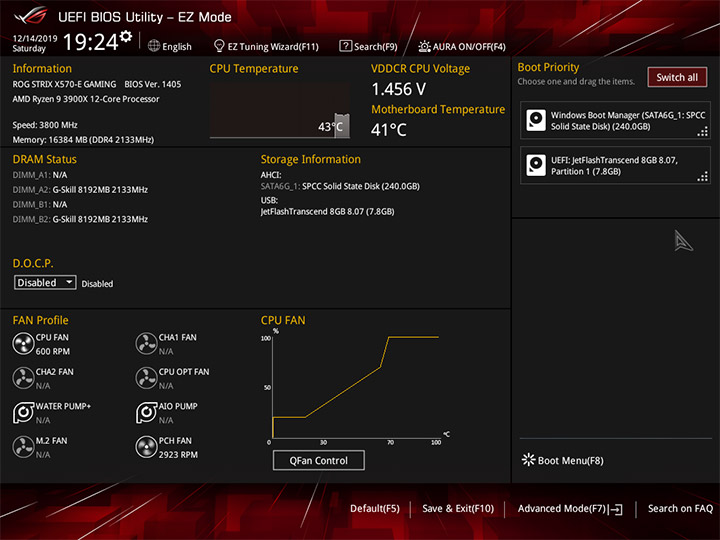Click the FAN Profile heading

point(40,320)
